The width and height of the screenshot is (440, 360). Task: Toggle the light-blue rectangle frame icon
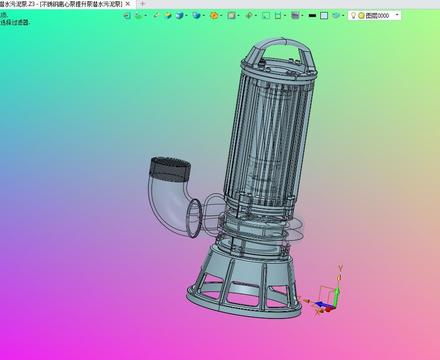point(324,15)
